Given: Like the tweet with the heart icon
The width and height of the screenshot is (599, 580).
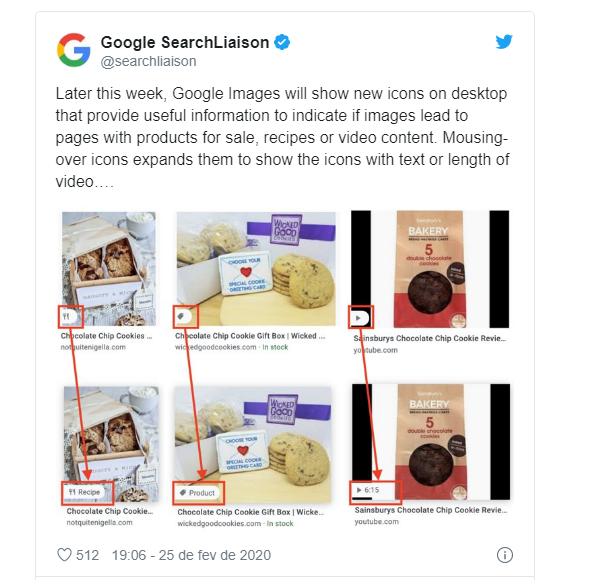Looking at the screenshot, I should click(x=64, y=555).
